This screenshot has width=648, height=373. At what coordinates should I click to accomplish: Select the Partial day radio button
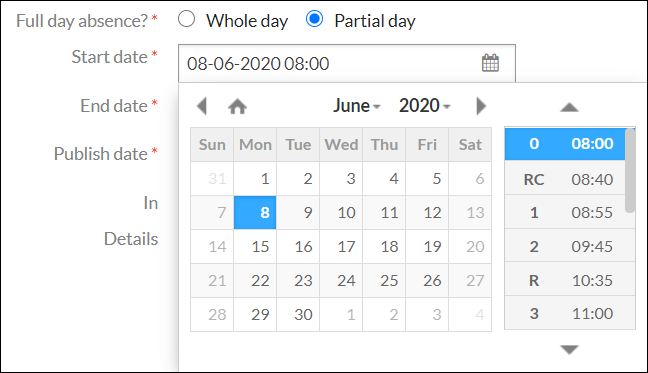click(x=314, y=19)
